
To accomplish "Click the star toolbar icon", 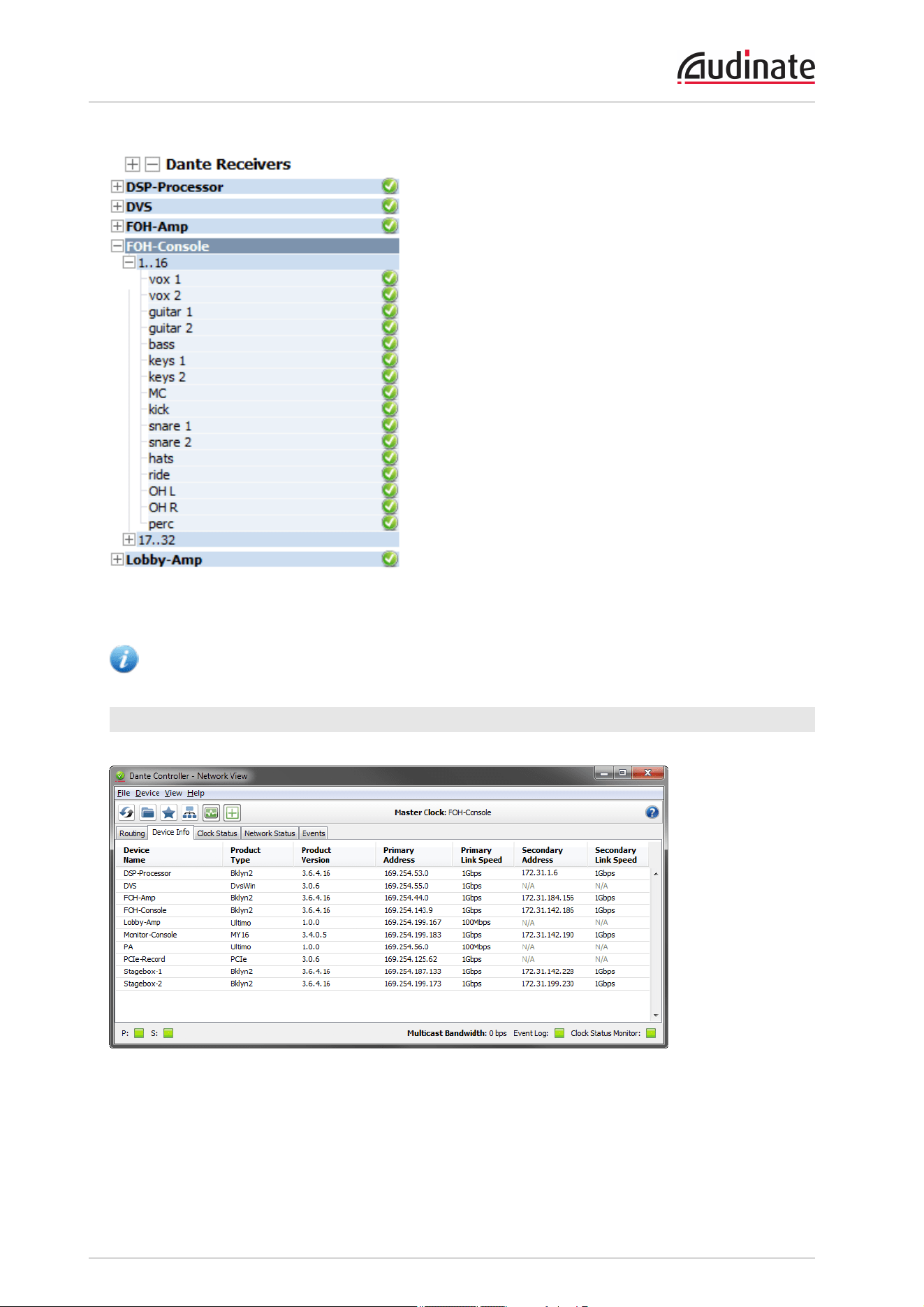I will tap(168, 812).
